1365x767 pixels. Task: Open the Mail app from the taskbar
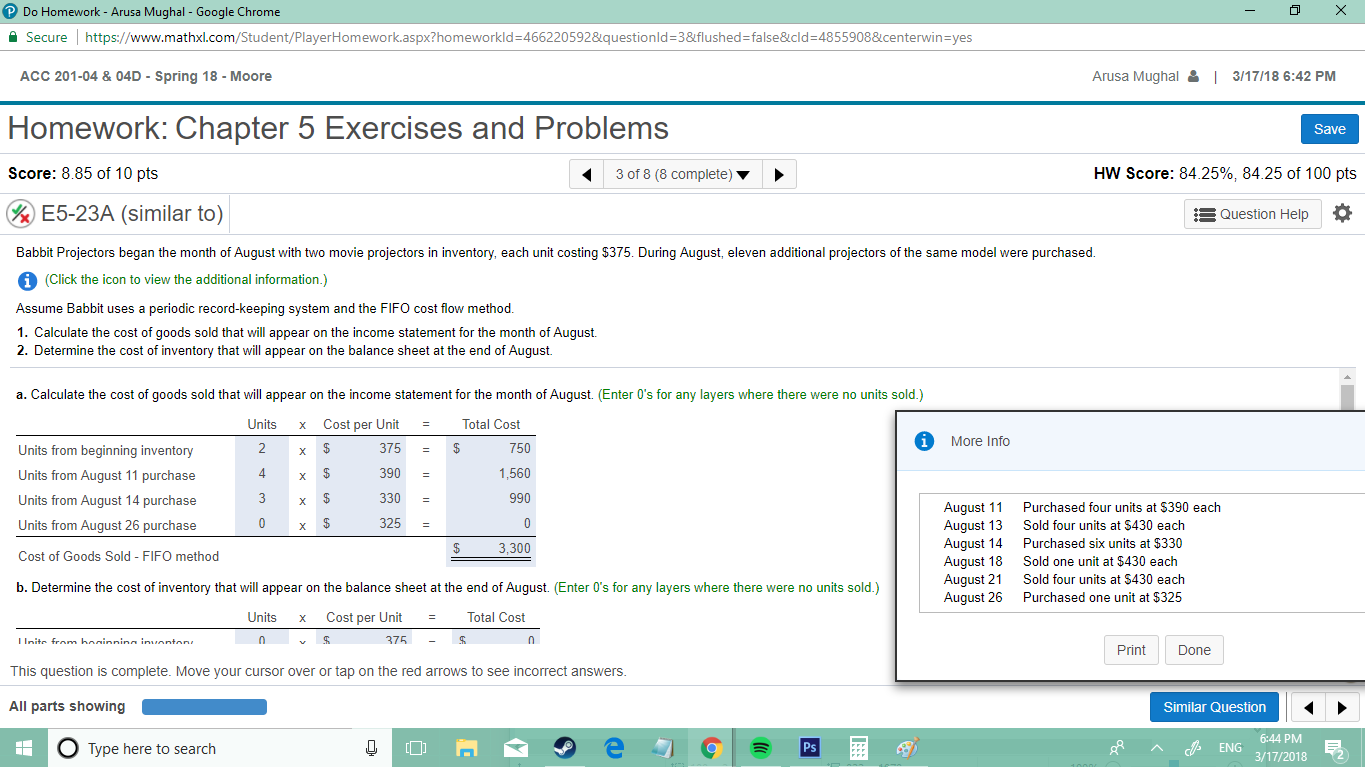515,748
